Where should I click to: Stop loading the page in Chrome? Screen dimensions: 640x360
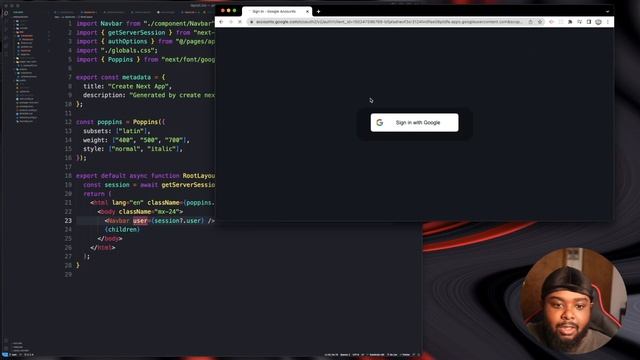pos(240,22)
